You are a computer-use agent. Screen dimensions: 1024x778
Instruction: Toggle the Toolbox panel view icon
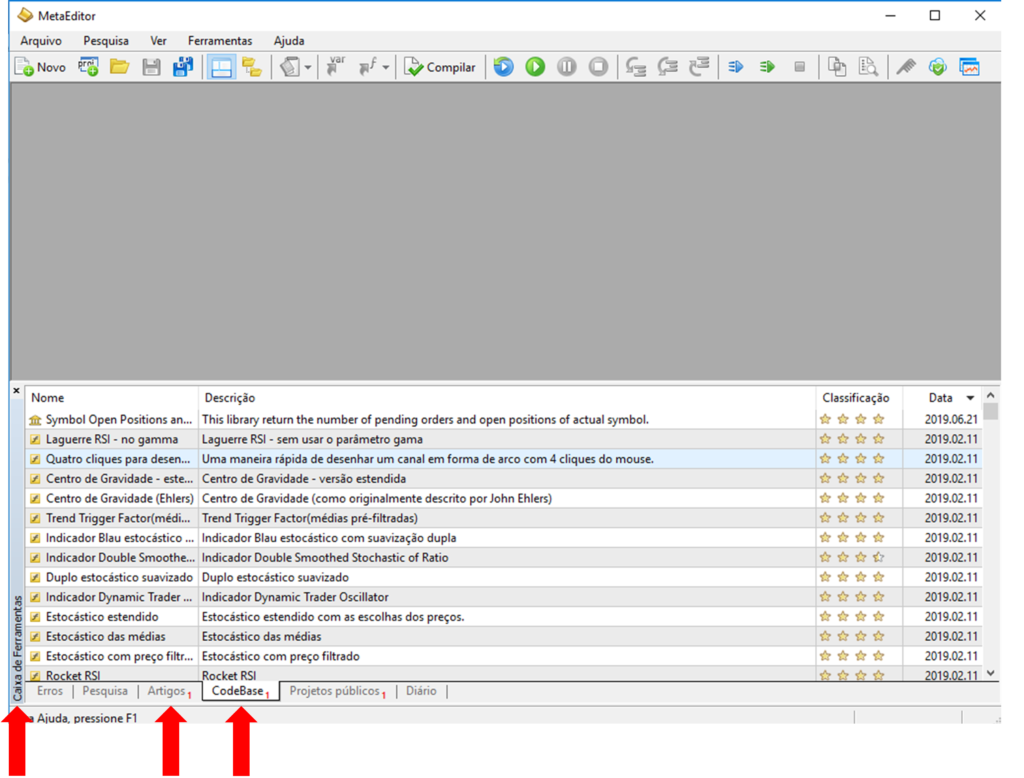point(221,67)
